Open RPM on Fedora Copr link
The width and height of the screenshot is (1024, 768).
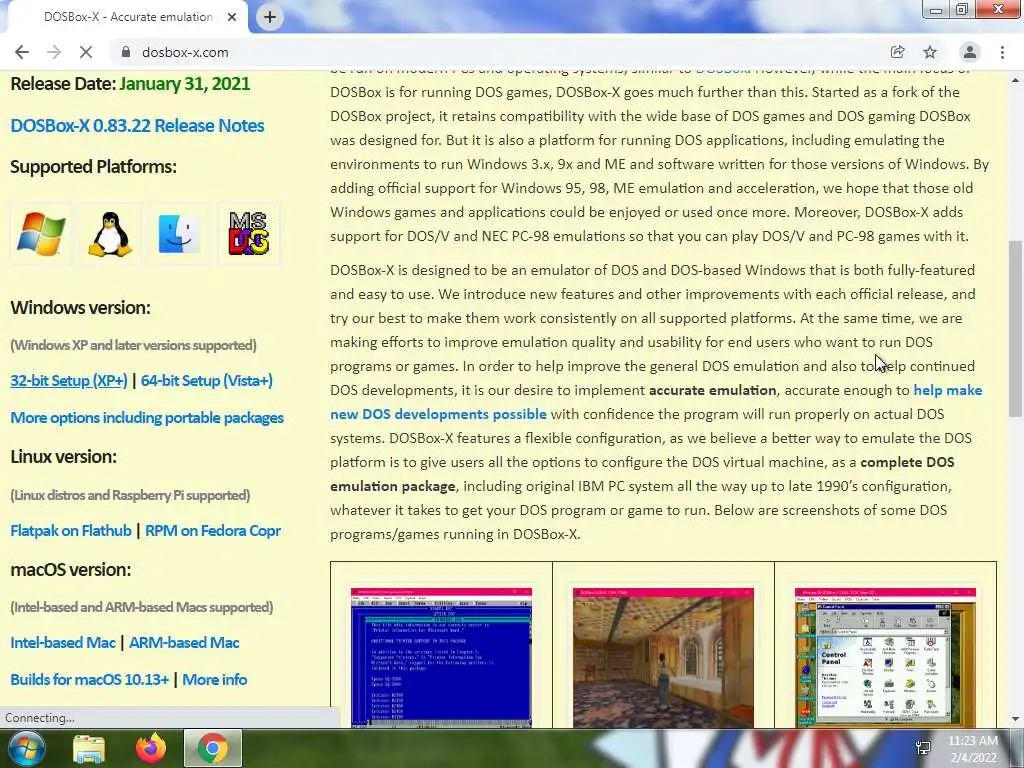(213, 531)
